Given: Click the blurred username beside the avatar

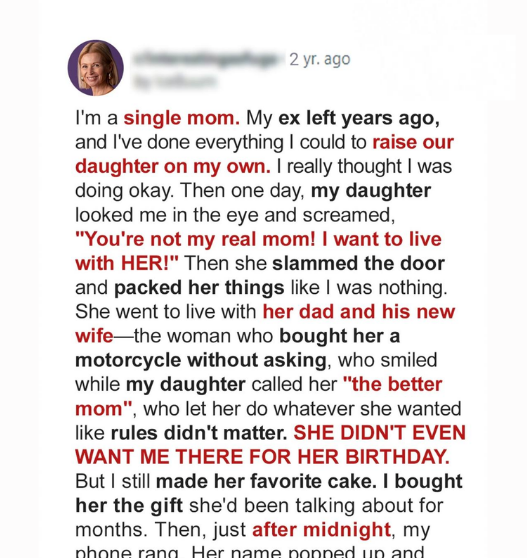Looking at the screenshot, I should (207, 58).
